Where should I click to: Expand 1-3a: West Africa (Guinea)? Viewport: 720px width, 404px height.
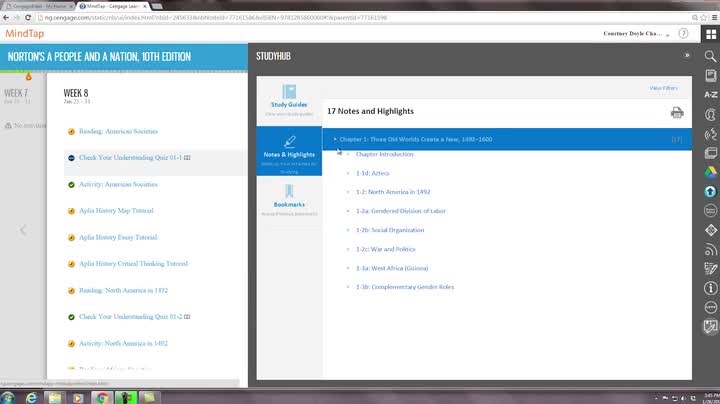coord(392,268)
